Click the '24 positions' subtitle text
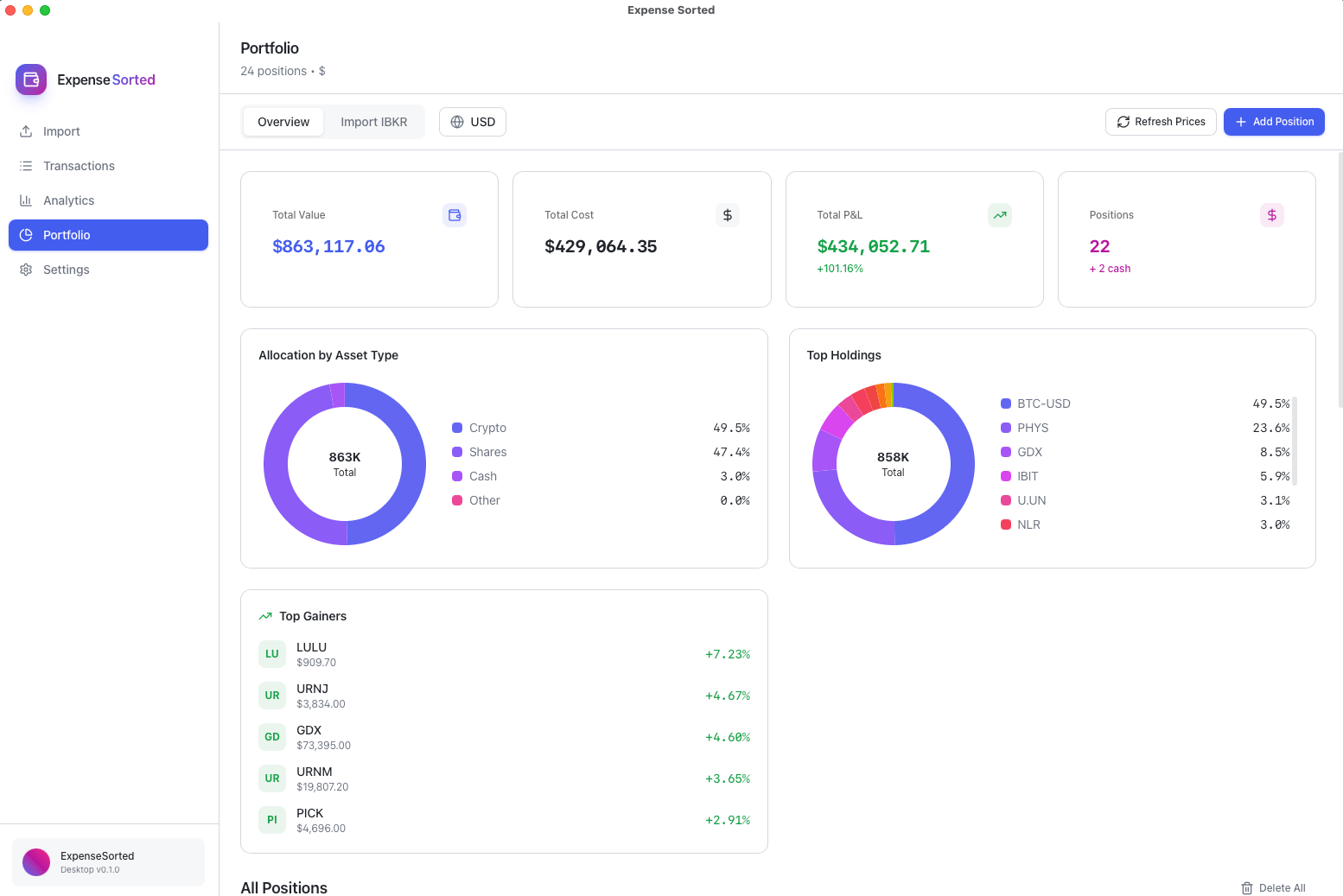The width and height of the screenshot is (1343, 896). tap(273, 71)
